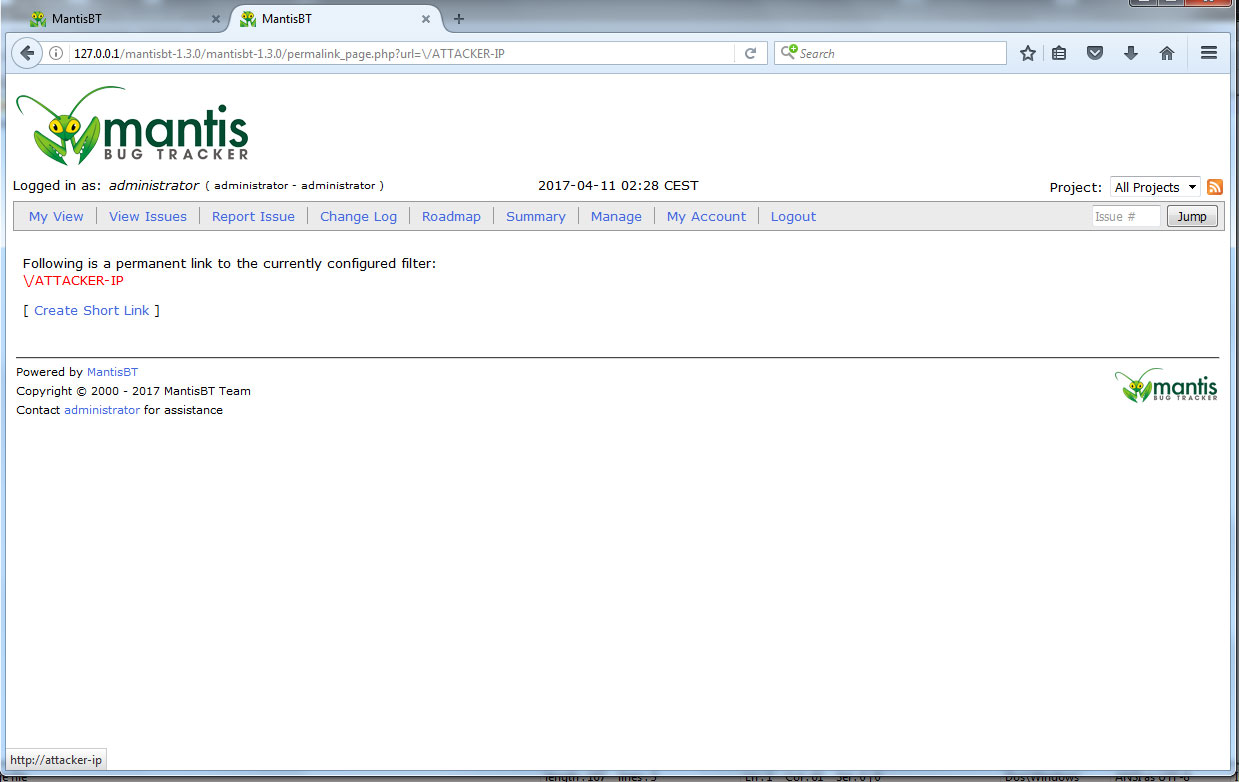Click the Create Short Link link
The height and width of the screenshot is (782, 1239).
click(91, 311)
